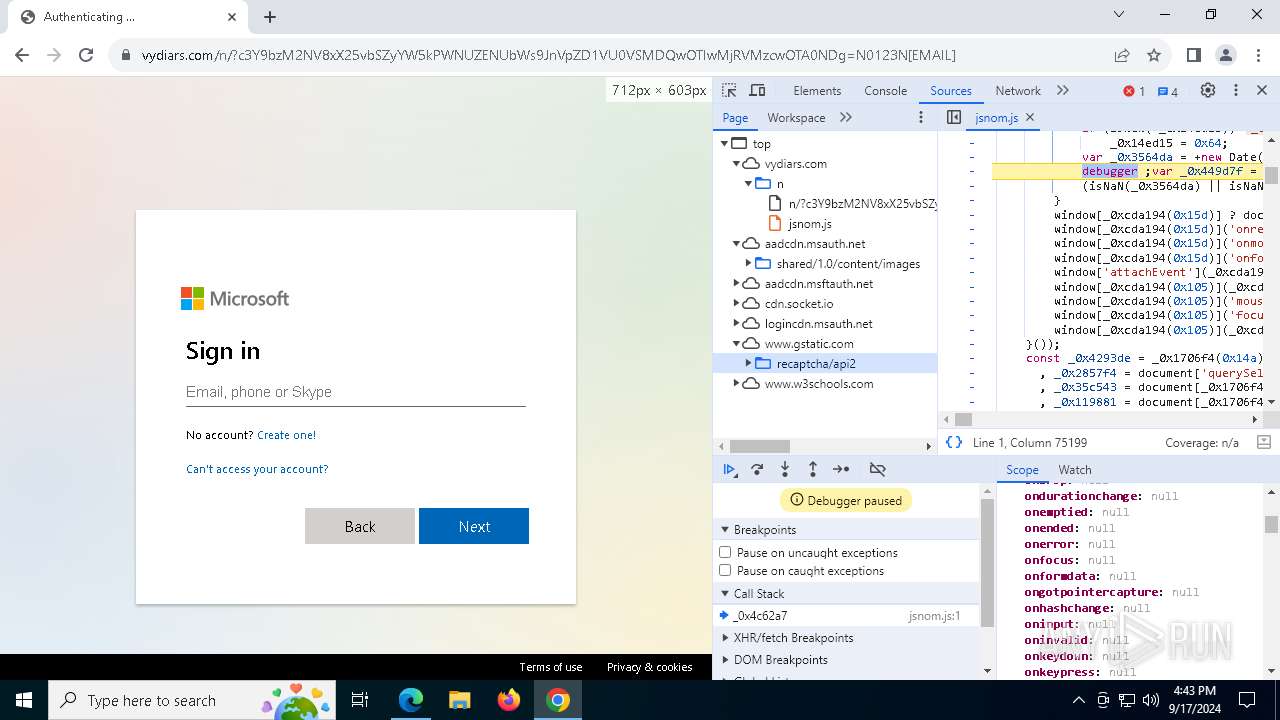Open the Sources navigator three-dot menu

point(921,117)
